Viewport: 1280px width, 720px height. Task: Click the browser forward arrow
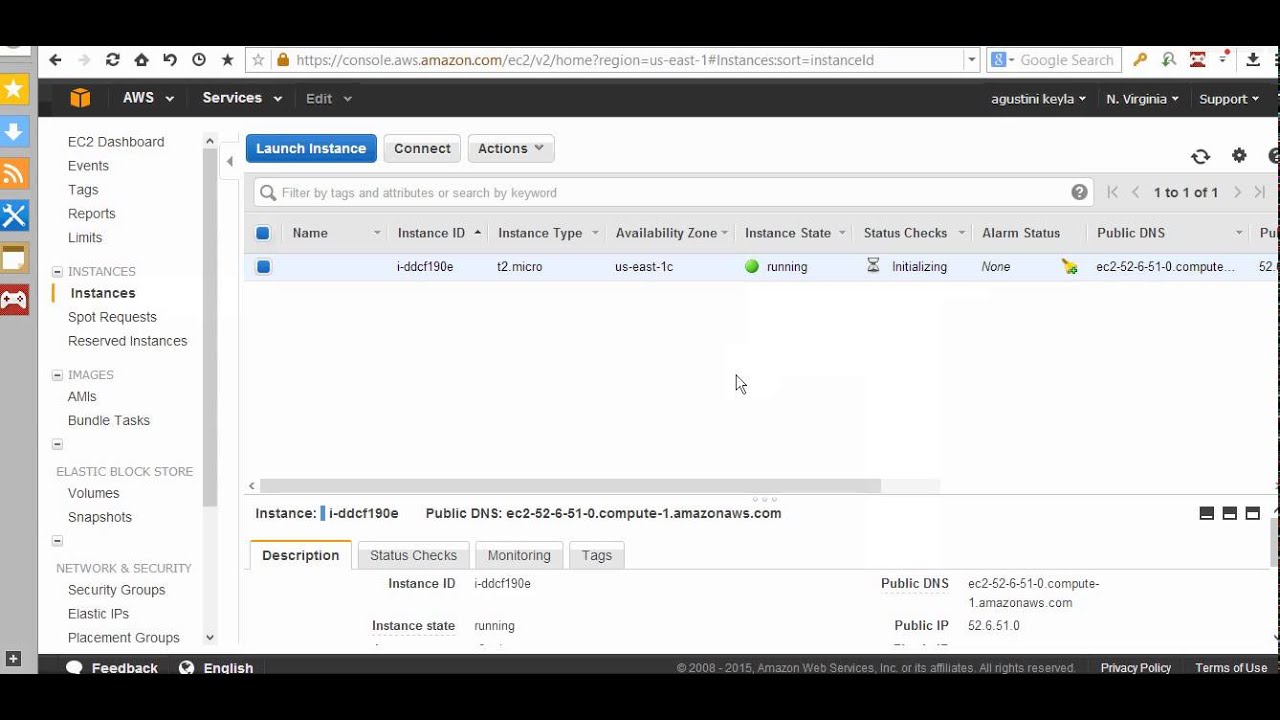point(84,60)
